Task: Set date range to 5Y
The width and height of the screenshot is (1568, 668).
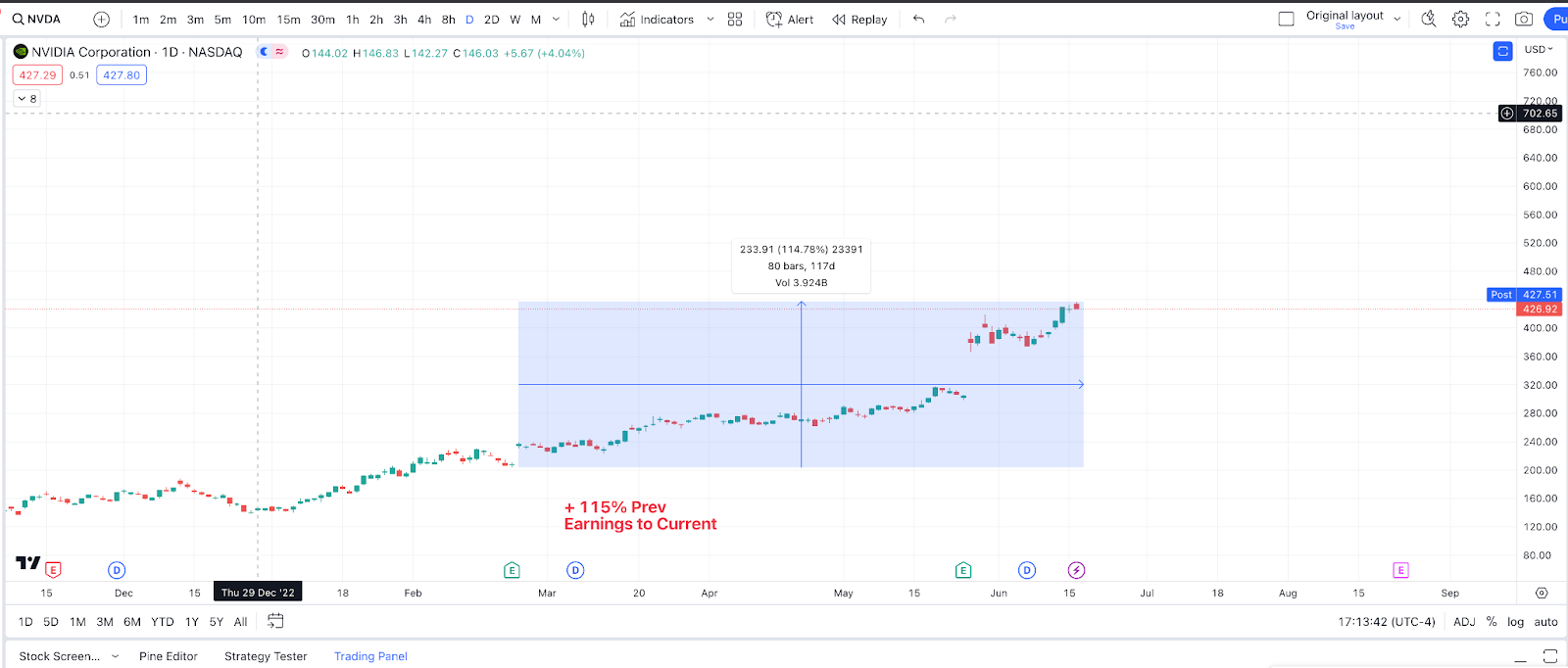Action: [217, 622]
